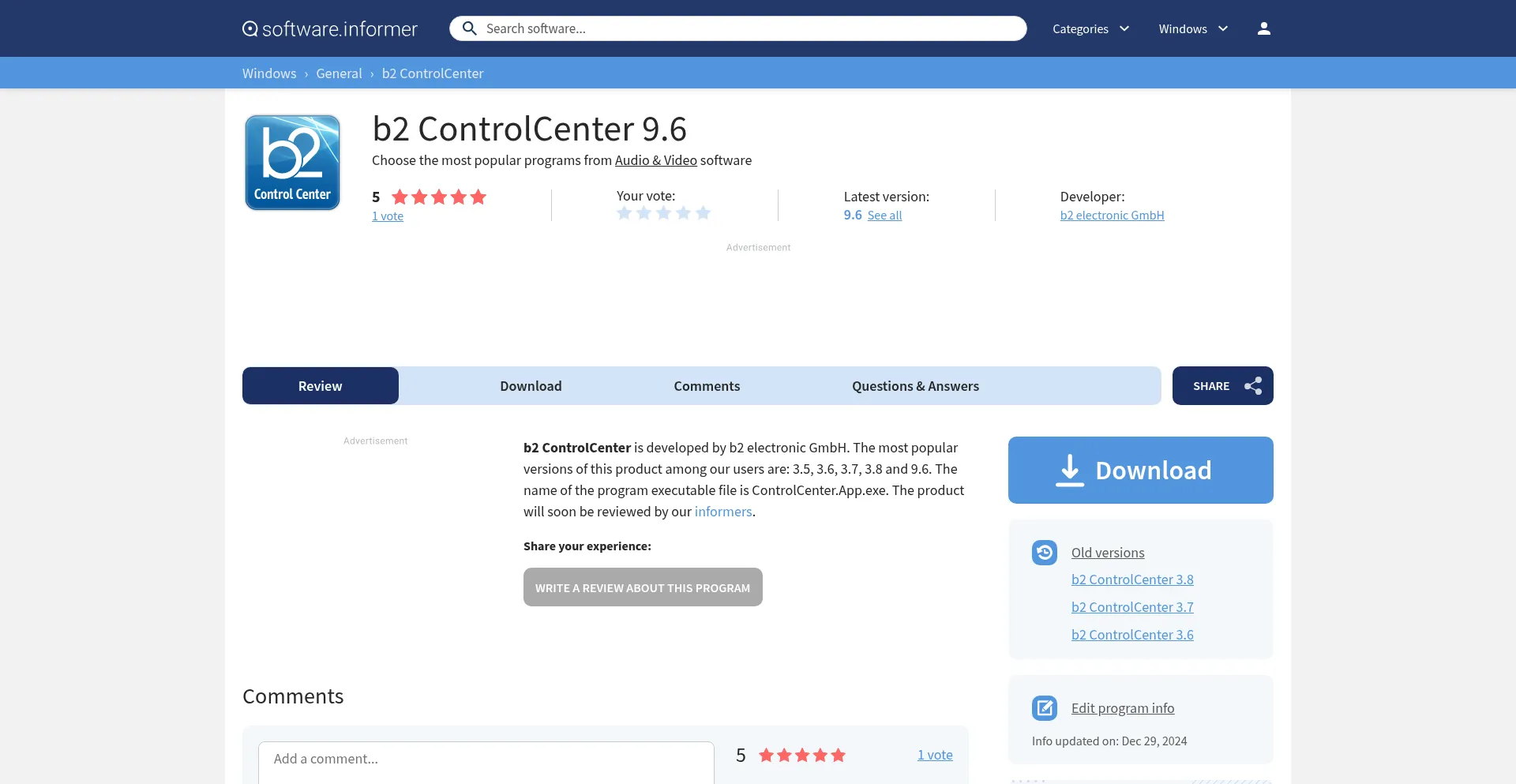
Task: Click the See all versions link
Action: (x=884, y=215)
